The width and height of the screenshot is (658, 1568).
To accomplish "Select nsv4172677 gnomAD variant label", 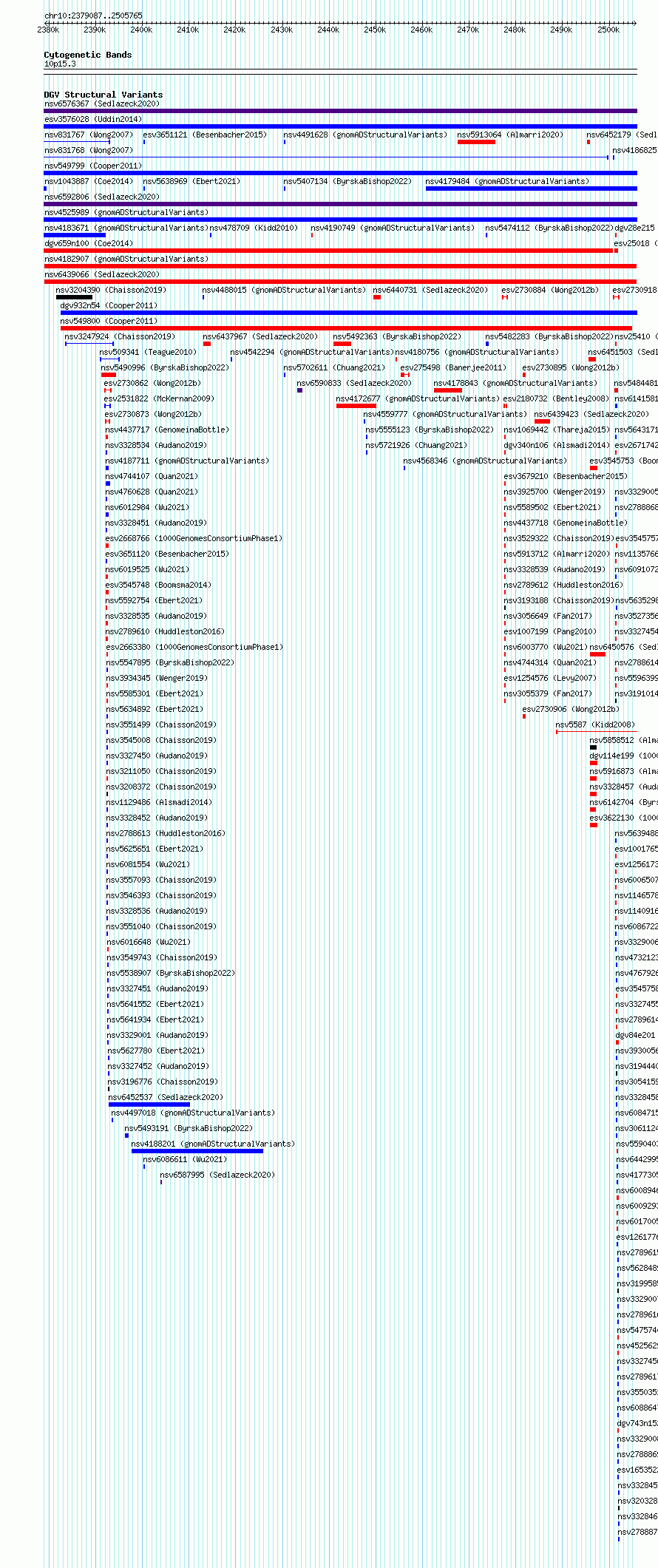I will tap(418, 398).
